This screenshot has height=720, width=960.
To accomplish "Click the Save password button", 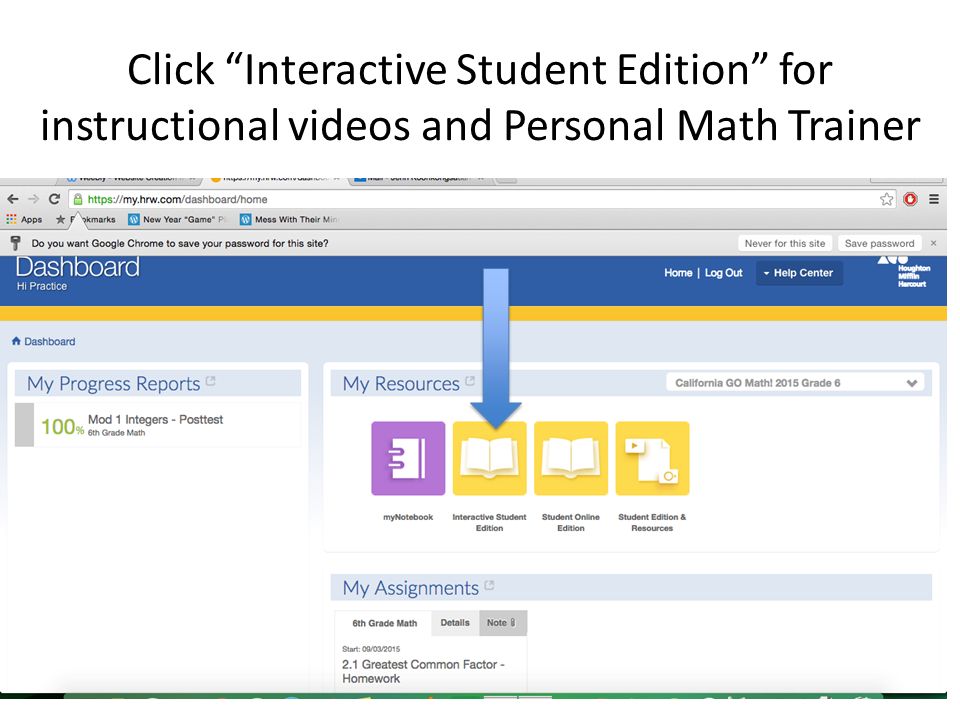I will click(x=879, y=243).
